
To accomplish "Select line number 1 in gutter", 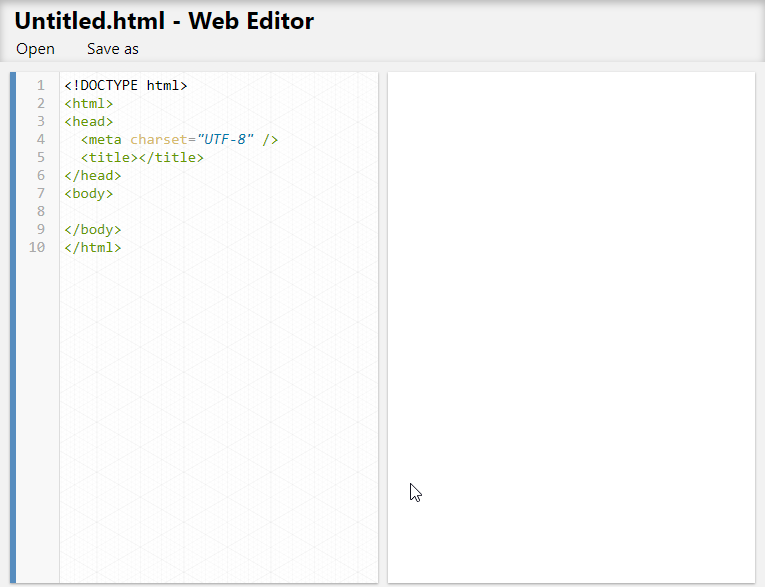I will coord(41,85).
